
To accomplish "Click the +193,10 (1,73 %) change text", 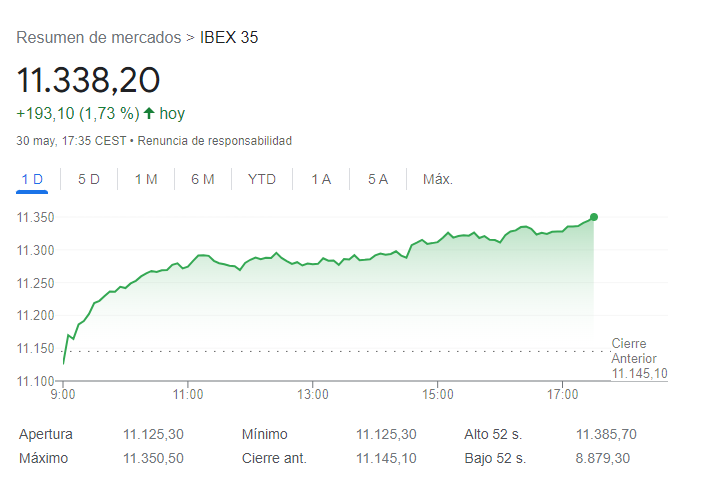I will 77,114.
